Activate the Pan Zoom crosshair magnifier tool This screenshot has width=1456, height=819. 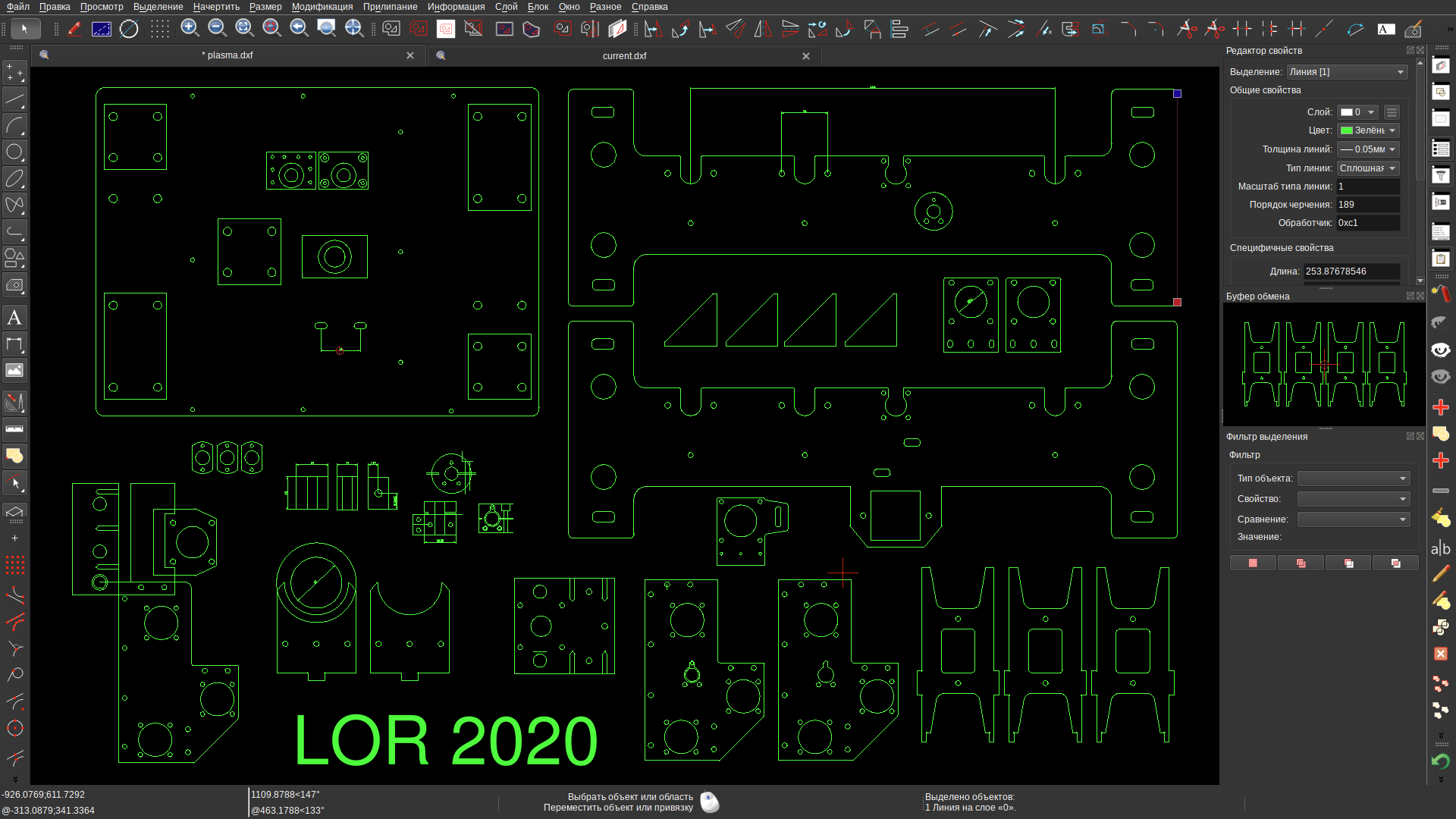[x=353, y=29]
